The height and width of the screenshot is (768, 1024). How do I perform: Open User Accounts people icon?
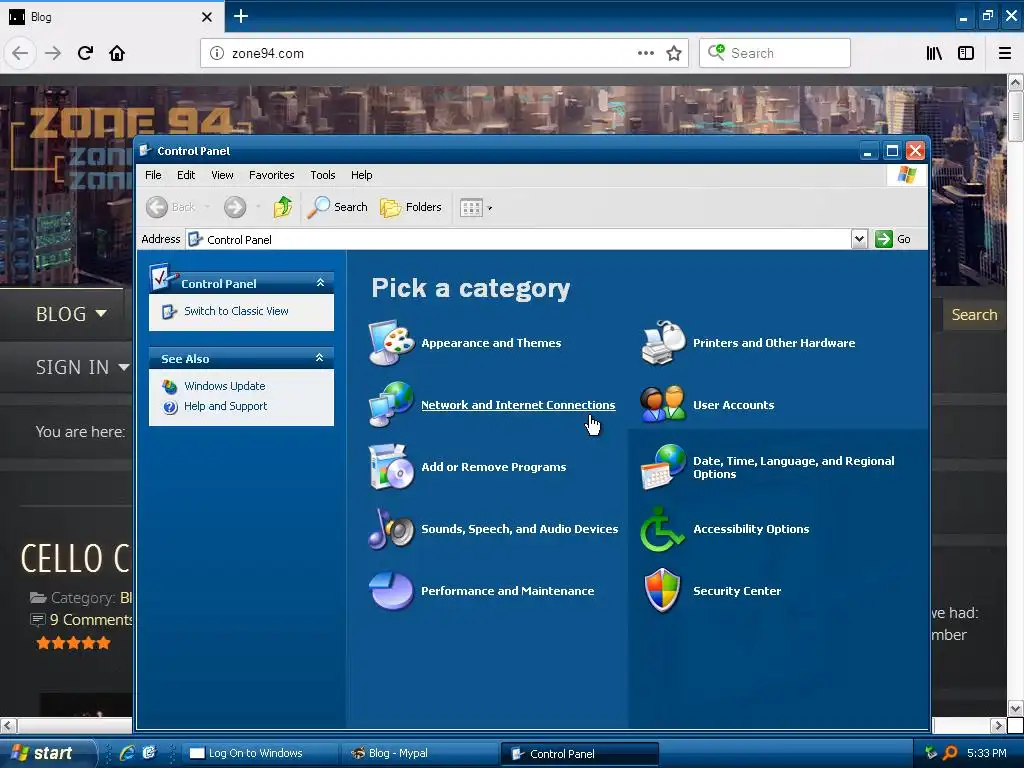tap(663, 405)
